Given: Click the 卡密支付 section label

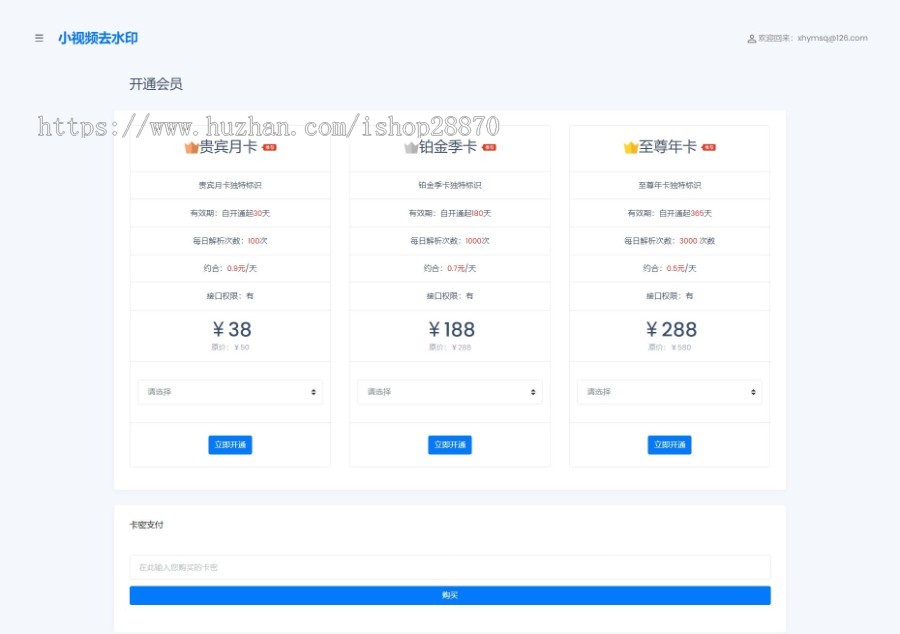Looking at the screenshot, I should point(146,524).
